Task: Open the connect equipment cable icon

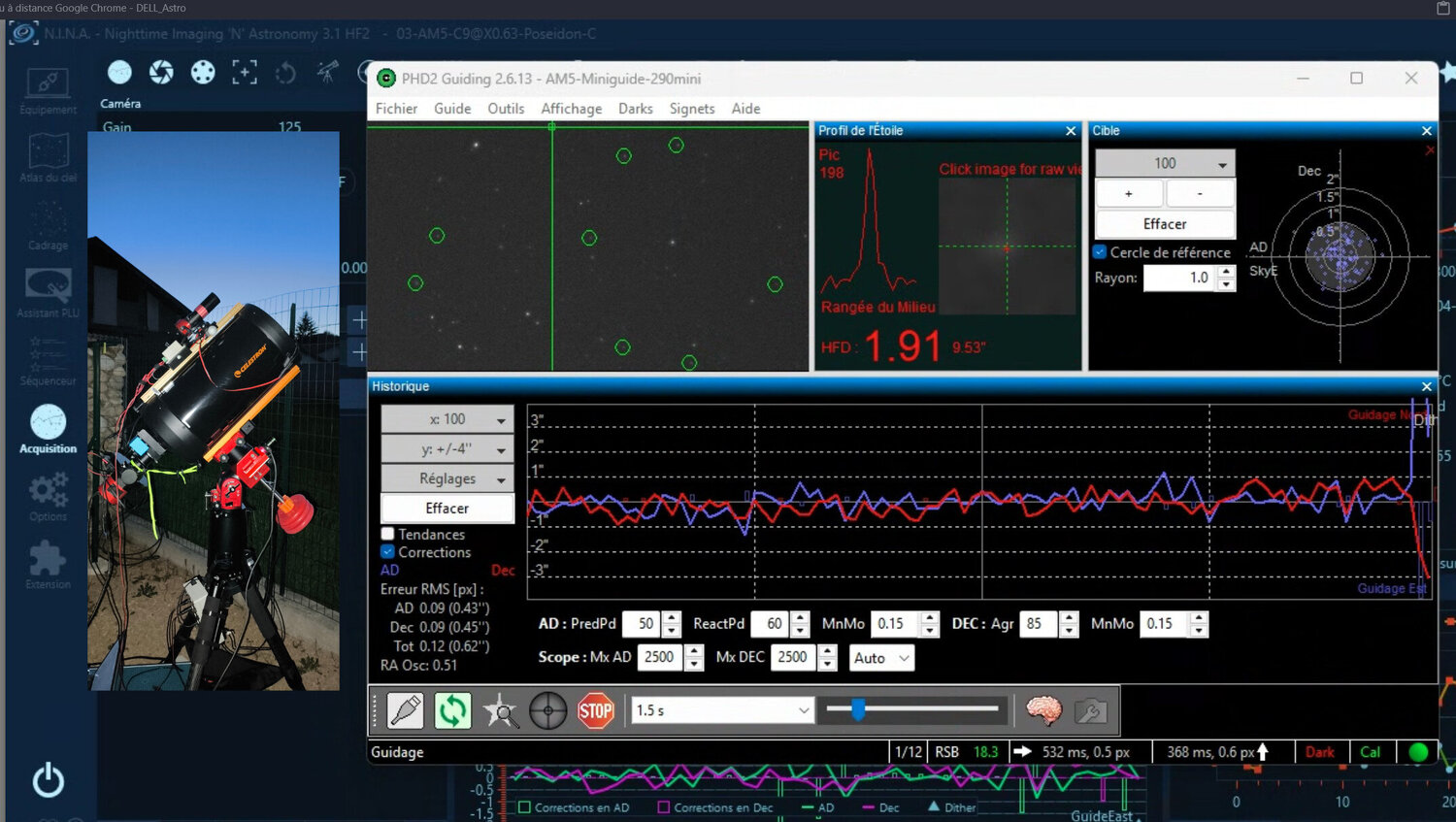Action: coord(405,710)
